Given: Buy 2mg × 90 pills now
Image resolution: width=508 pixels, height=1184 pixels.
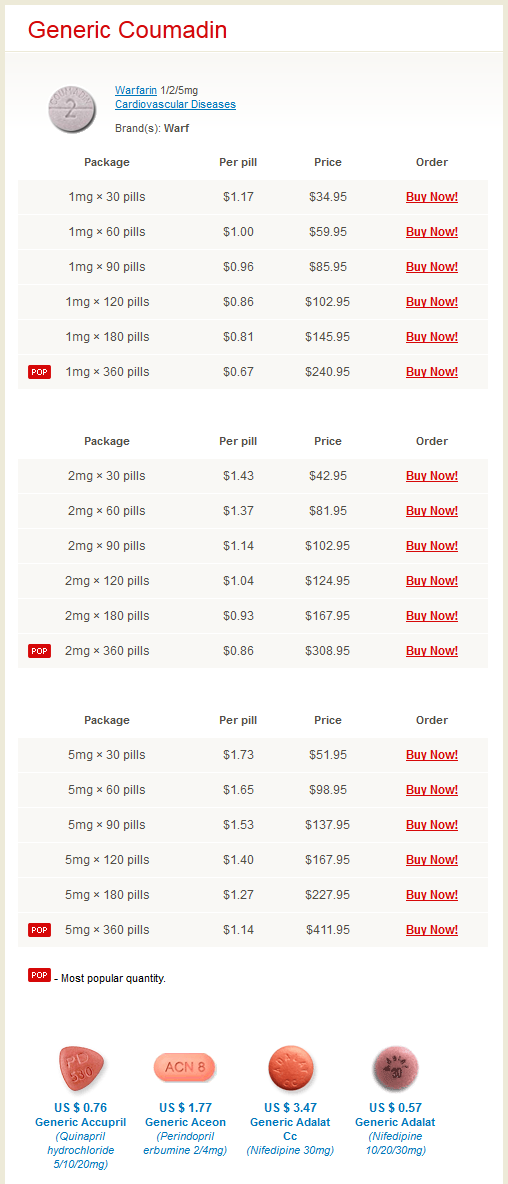Looking at the screenshot, I should pyautogui.click(x=432, y=546).
